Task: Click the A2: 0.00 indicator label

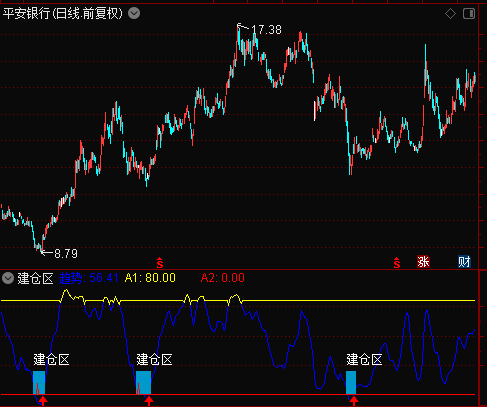Action: coord(223,278)
